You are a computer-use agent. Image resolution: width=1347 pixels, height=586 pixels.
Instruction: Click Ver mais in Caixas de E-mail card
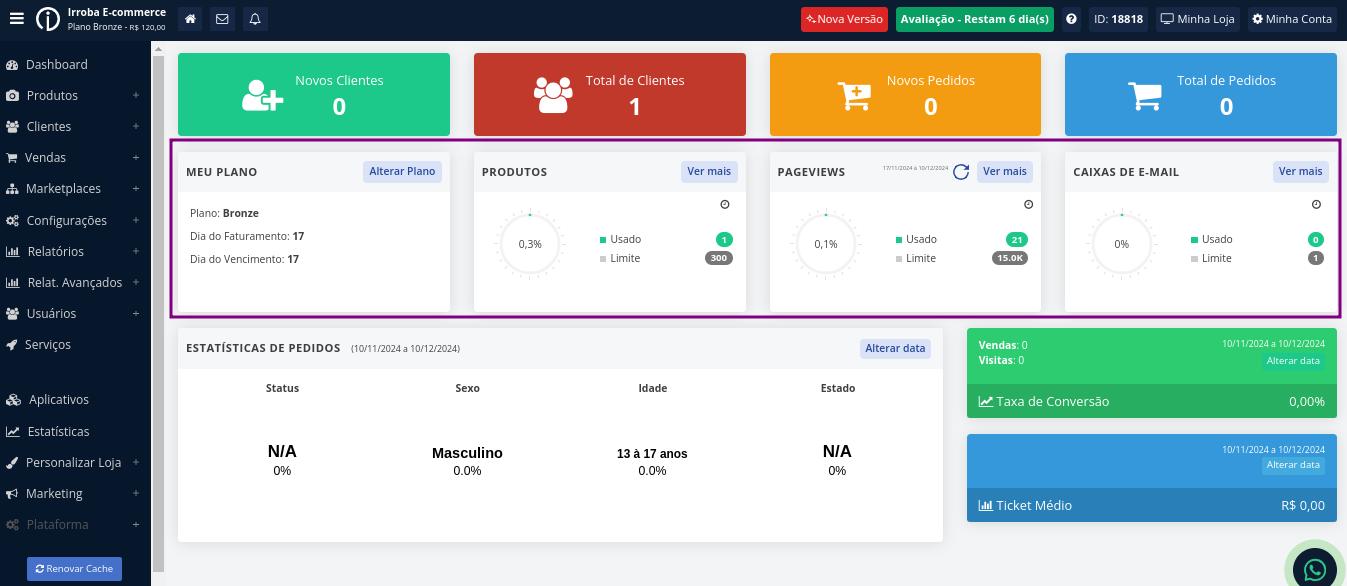click(1301, 172)
